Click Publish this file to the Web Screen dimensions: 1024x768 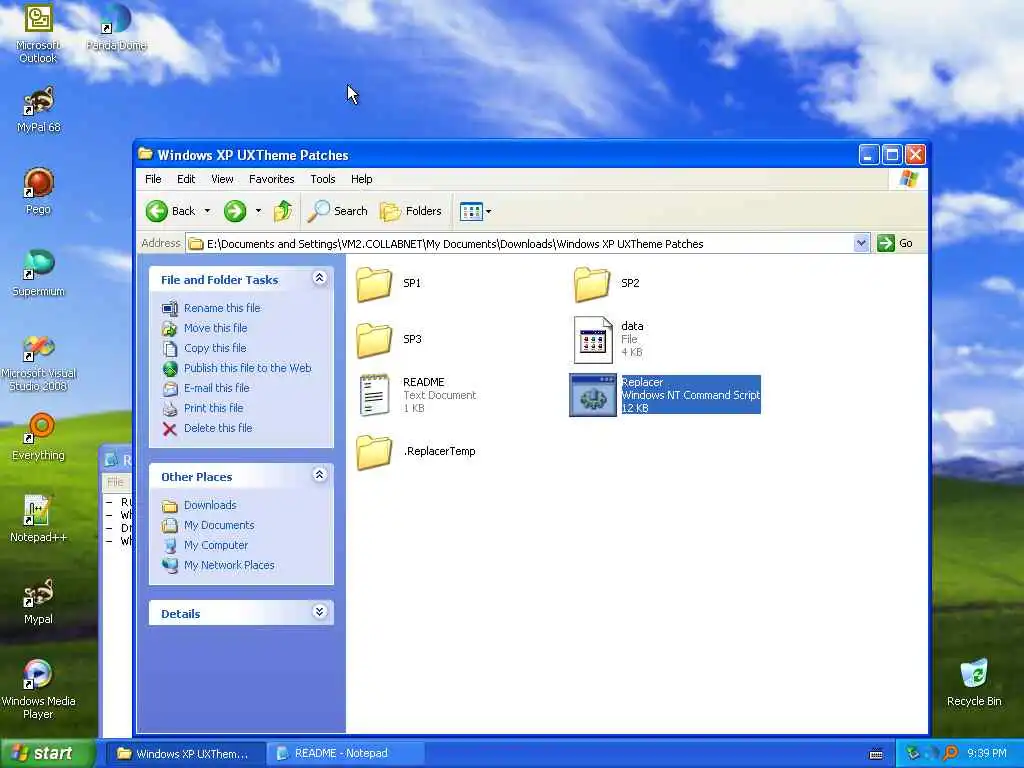248,368
